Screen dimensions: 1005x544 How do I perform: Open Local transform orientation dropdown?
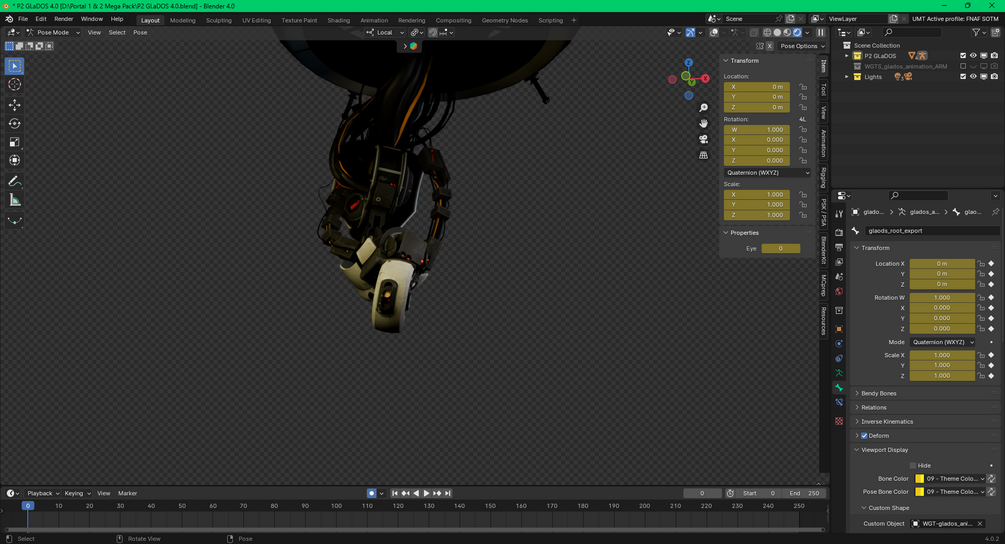click(x=385, y=33)
